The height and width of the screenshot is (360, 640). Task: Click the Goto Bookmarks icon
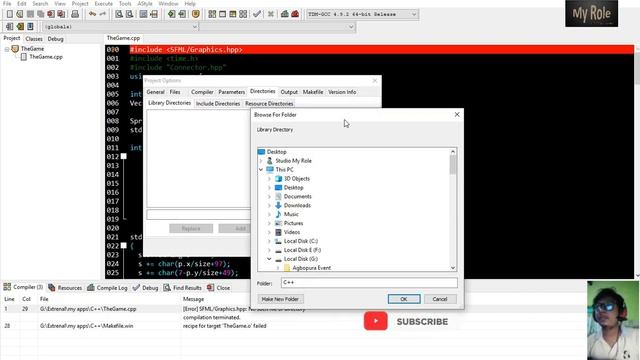(30, 27)
